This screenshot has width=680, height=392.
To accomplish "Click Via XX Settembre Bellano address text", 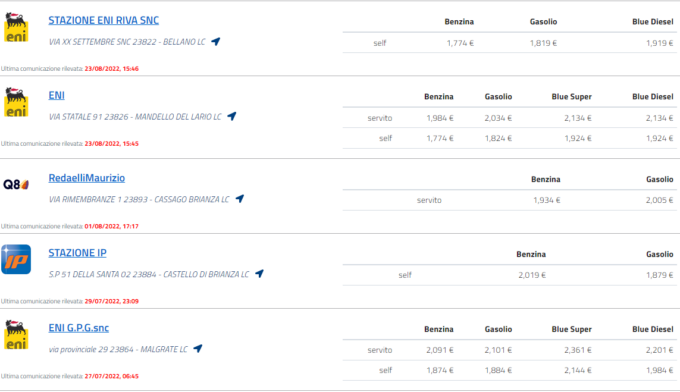I will 127,42.
